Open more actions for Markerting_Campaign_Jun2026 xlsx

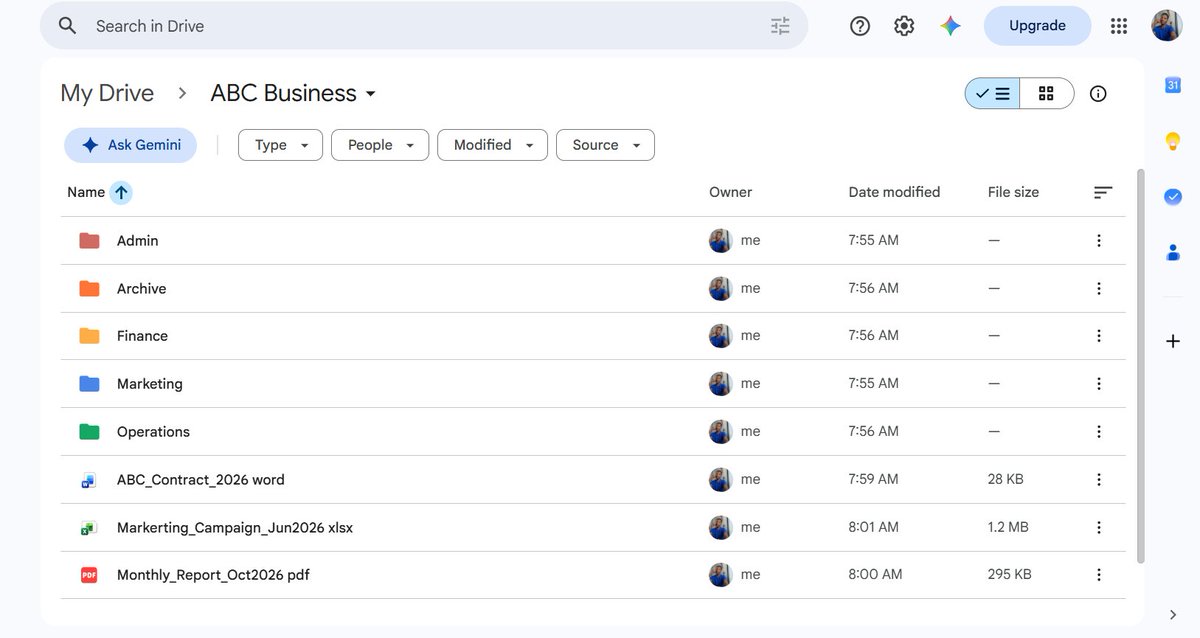(x=1099, y=527)
